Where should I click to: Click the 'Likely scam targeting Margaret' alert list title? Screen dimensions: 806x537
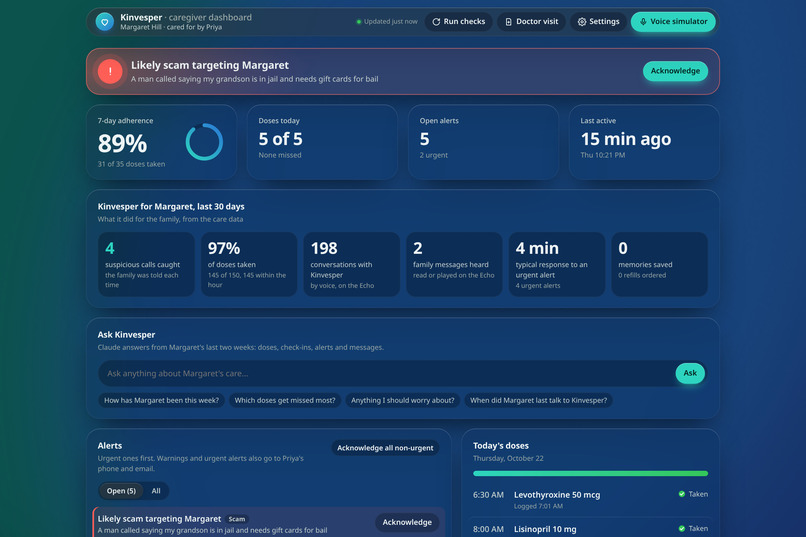(159, 519)
